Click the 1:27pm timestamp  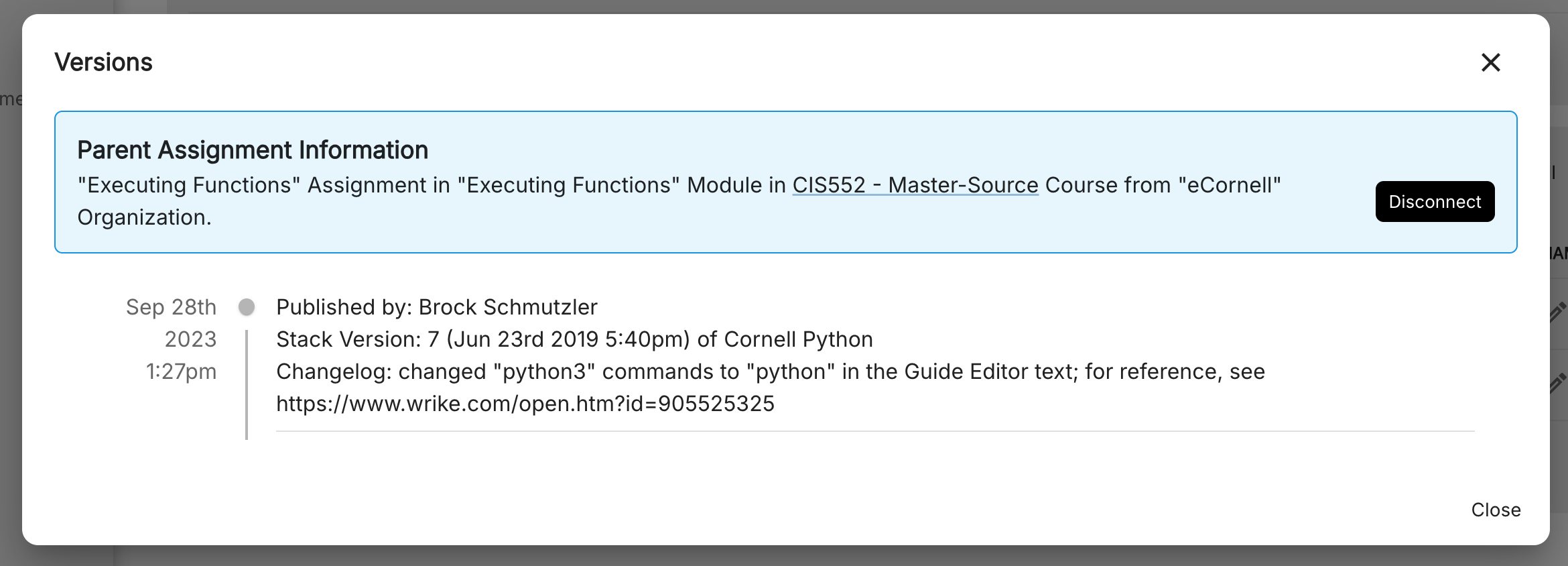[182, 372]
